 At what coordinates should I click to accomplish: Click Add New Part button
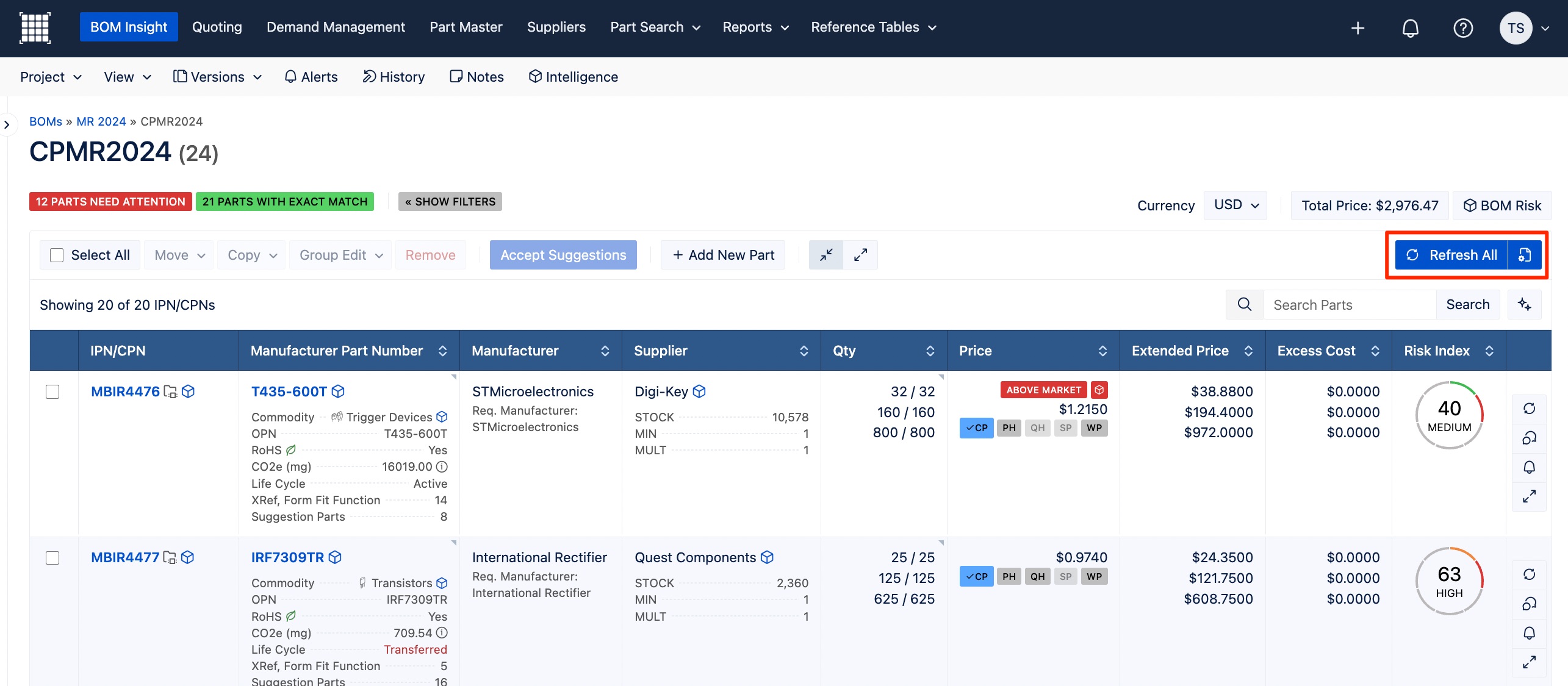pyautogui.click(x=723, y=255)
